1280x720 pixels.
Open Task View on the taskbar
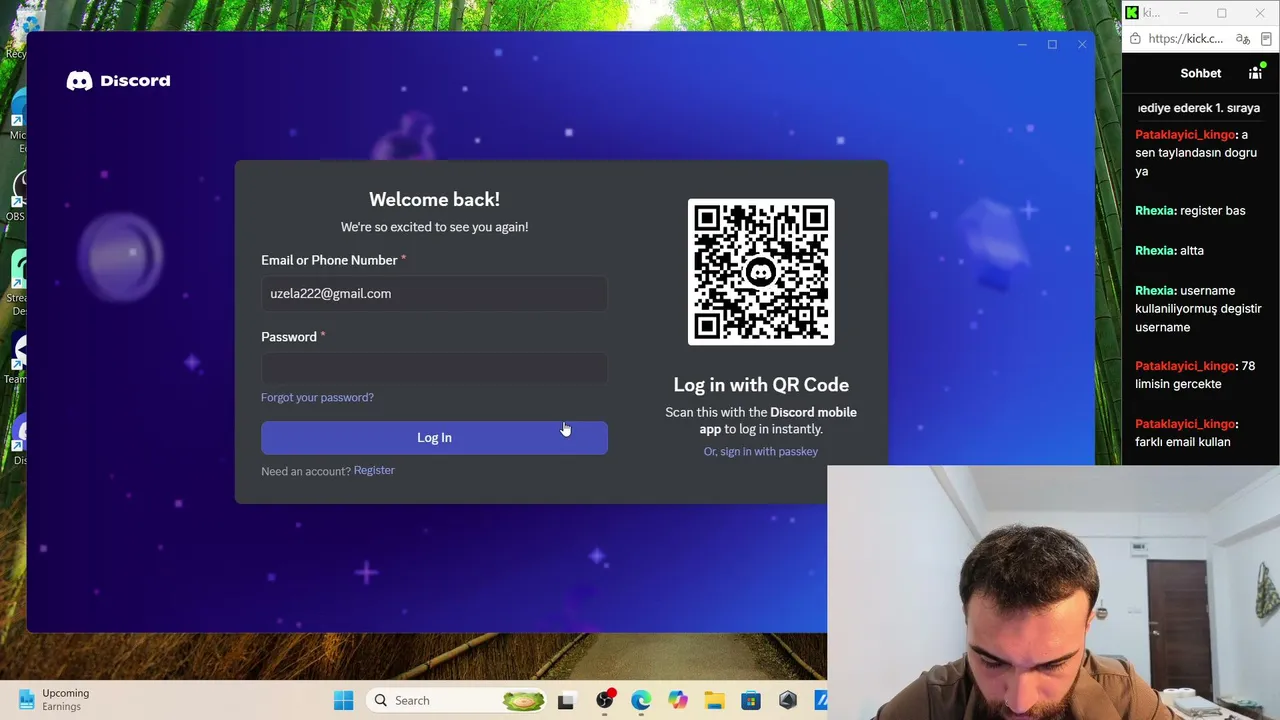[566, 700]
